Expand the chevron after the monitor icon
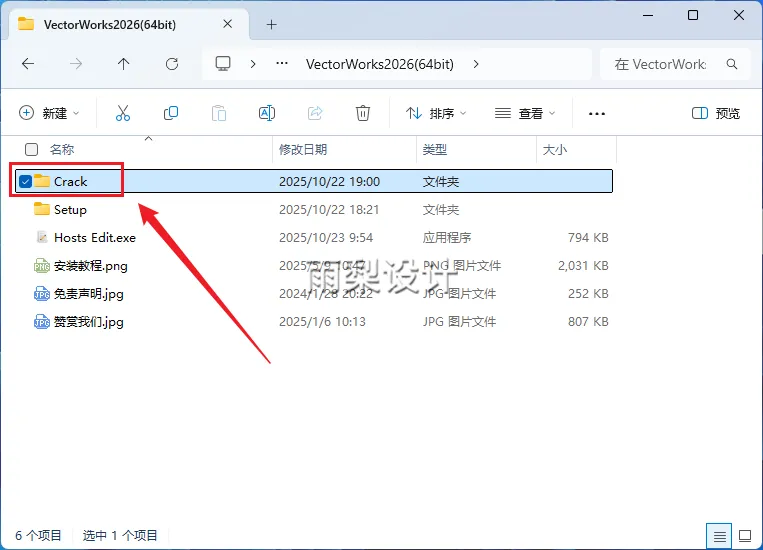Image resolution: width=763 pixels, height=550 pixels. click(x=253, y=64)
